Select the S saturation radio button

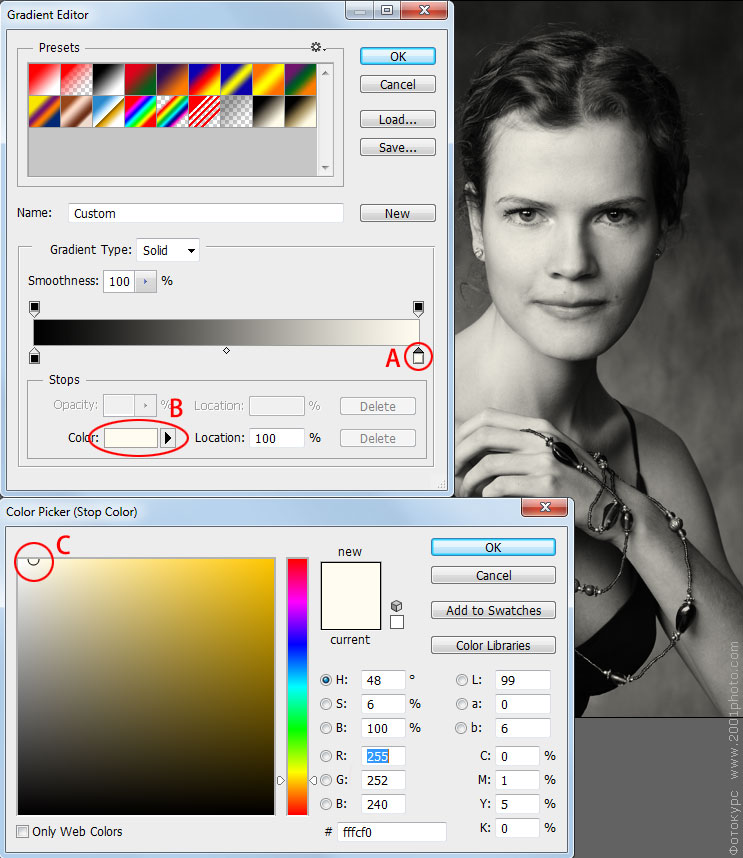(326, 704)
